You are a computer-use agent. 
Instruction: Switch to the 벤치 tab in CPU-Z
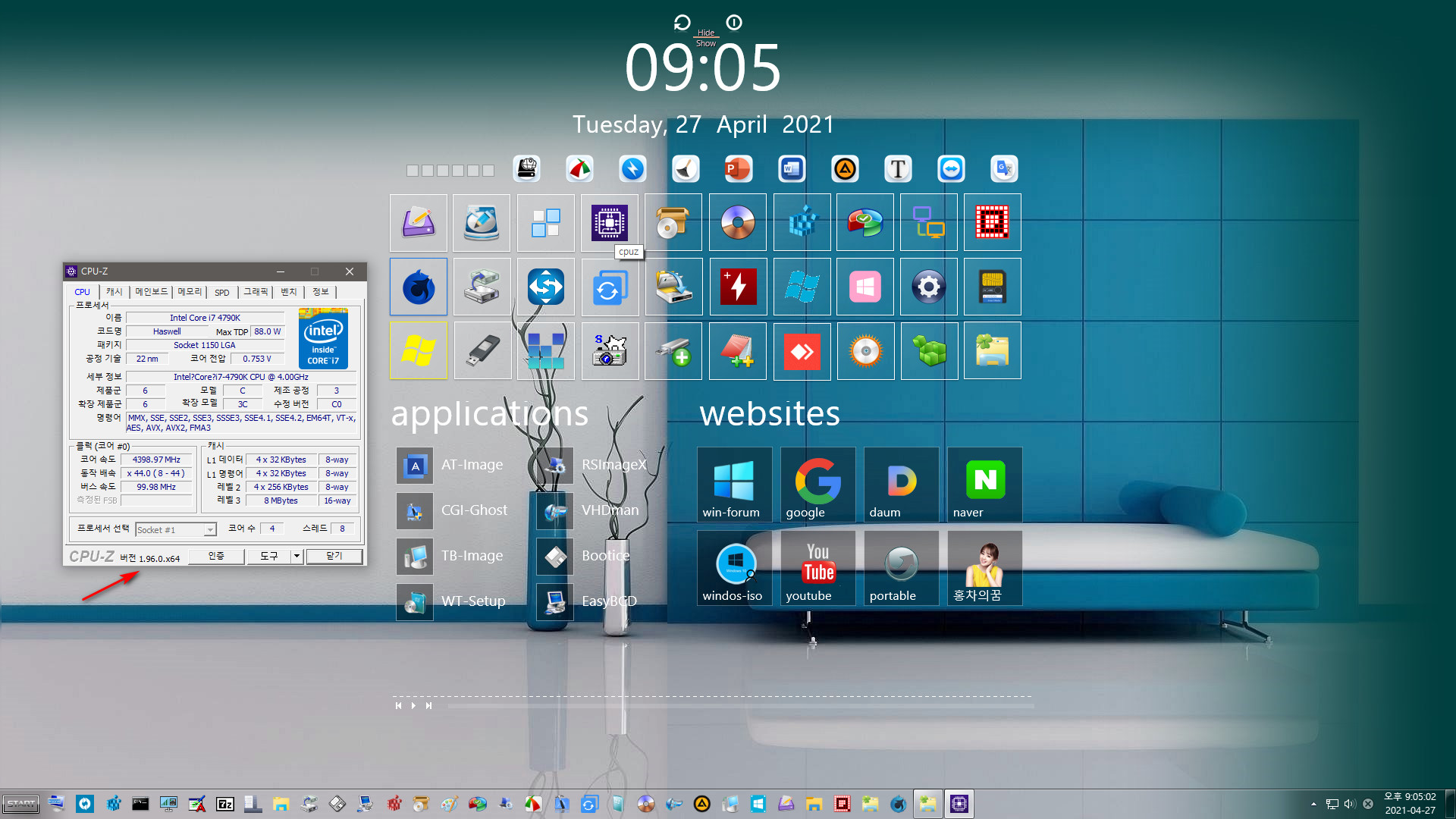tap(289, 292)
